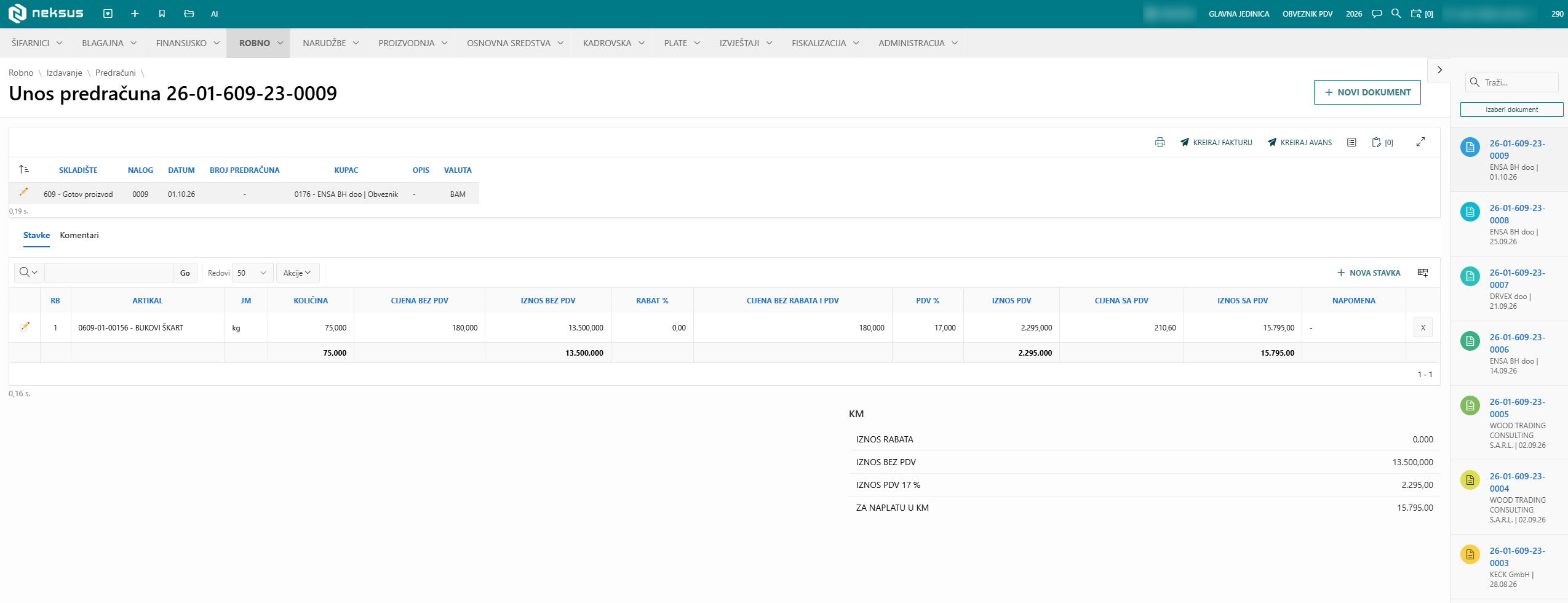Image resolution: width=1568 pixels, height=603 pixels.
Task: Focus the Traži search field
Action: click(x=1512, y=82)
